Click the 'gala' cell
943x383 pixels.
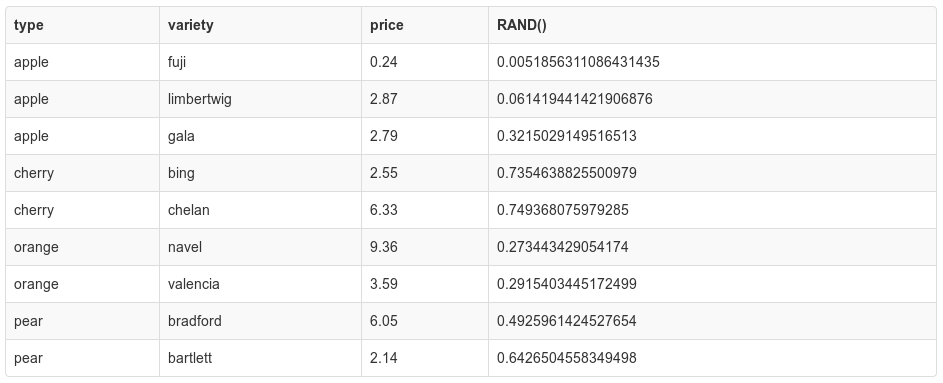click(x=260, y=136)
